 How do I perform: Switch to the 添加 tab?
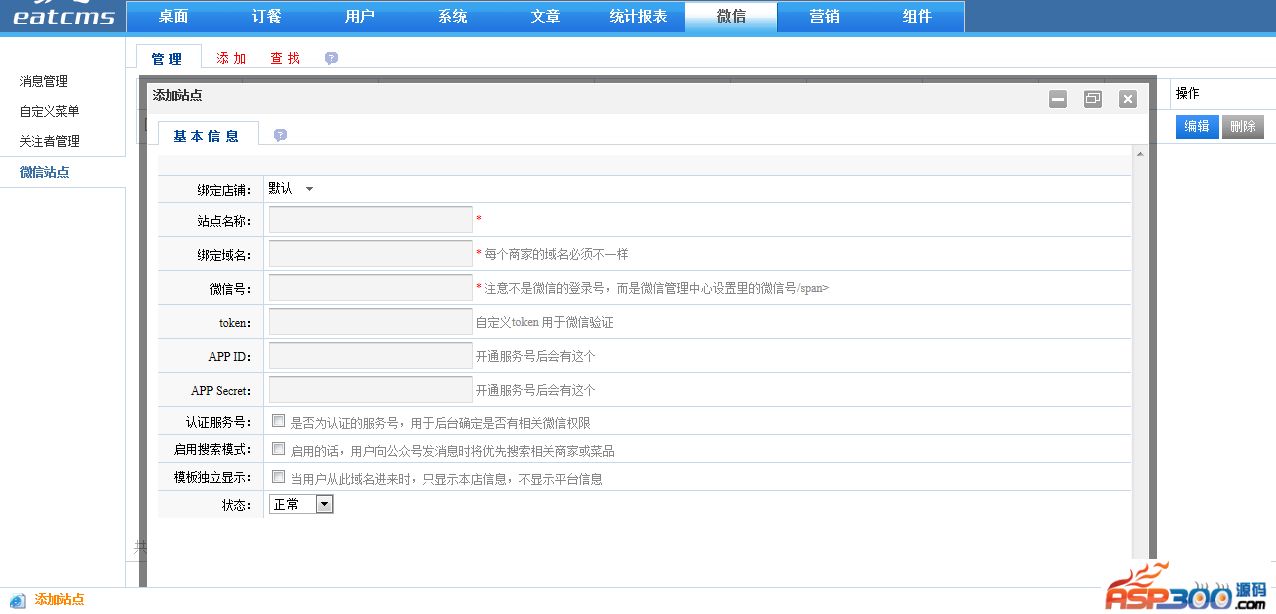231,59
